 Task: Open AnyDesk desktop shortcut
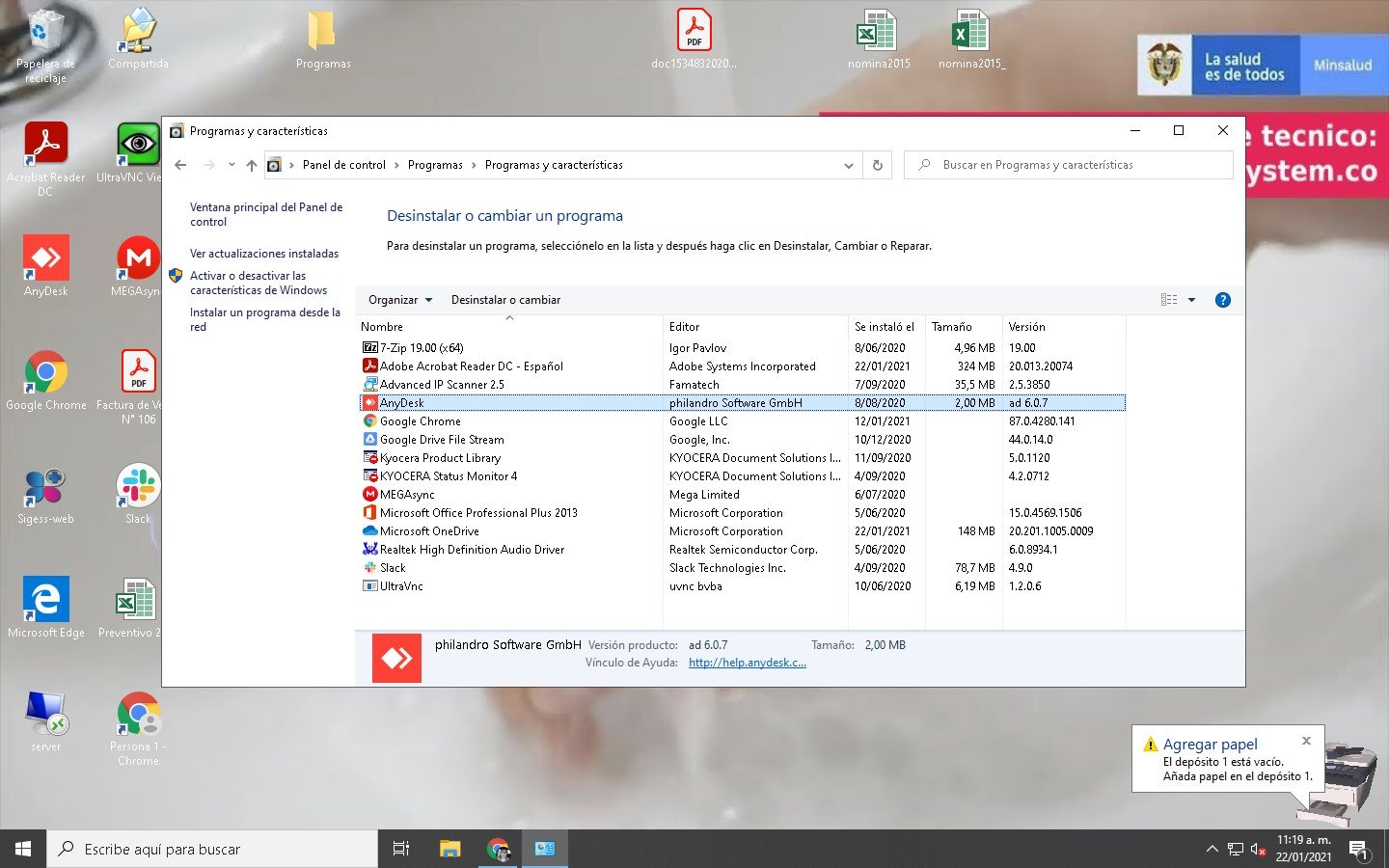tap(46, 265)
